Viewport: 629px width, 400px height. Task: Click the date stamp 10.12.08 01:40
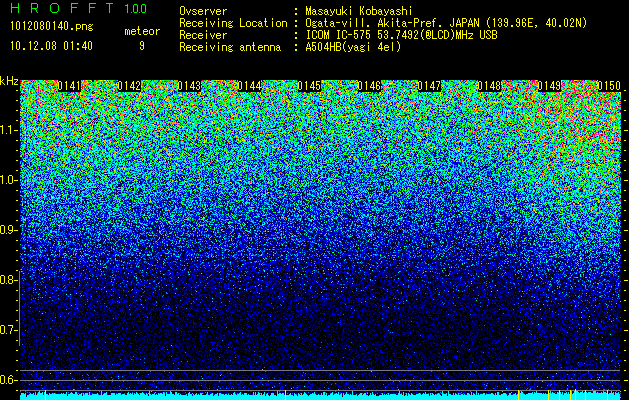(x=51, y=46)
